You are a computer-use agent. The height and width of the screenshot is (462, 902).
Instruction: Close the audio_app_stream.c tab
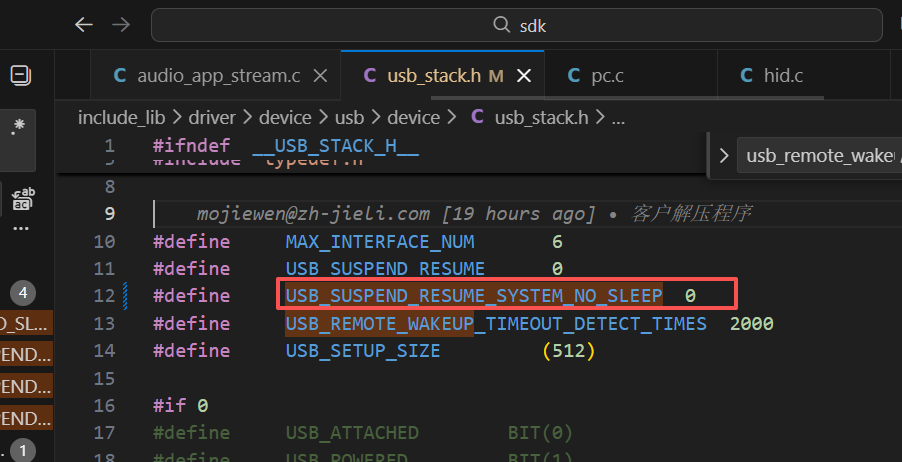click(x=320, y=75)
